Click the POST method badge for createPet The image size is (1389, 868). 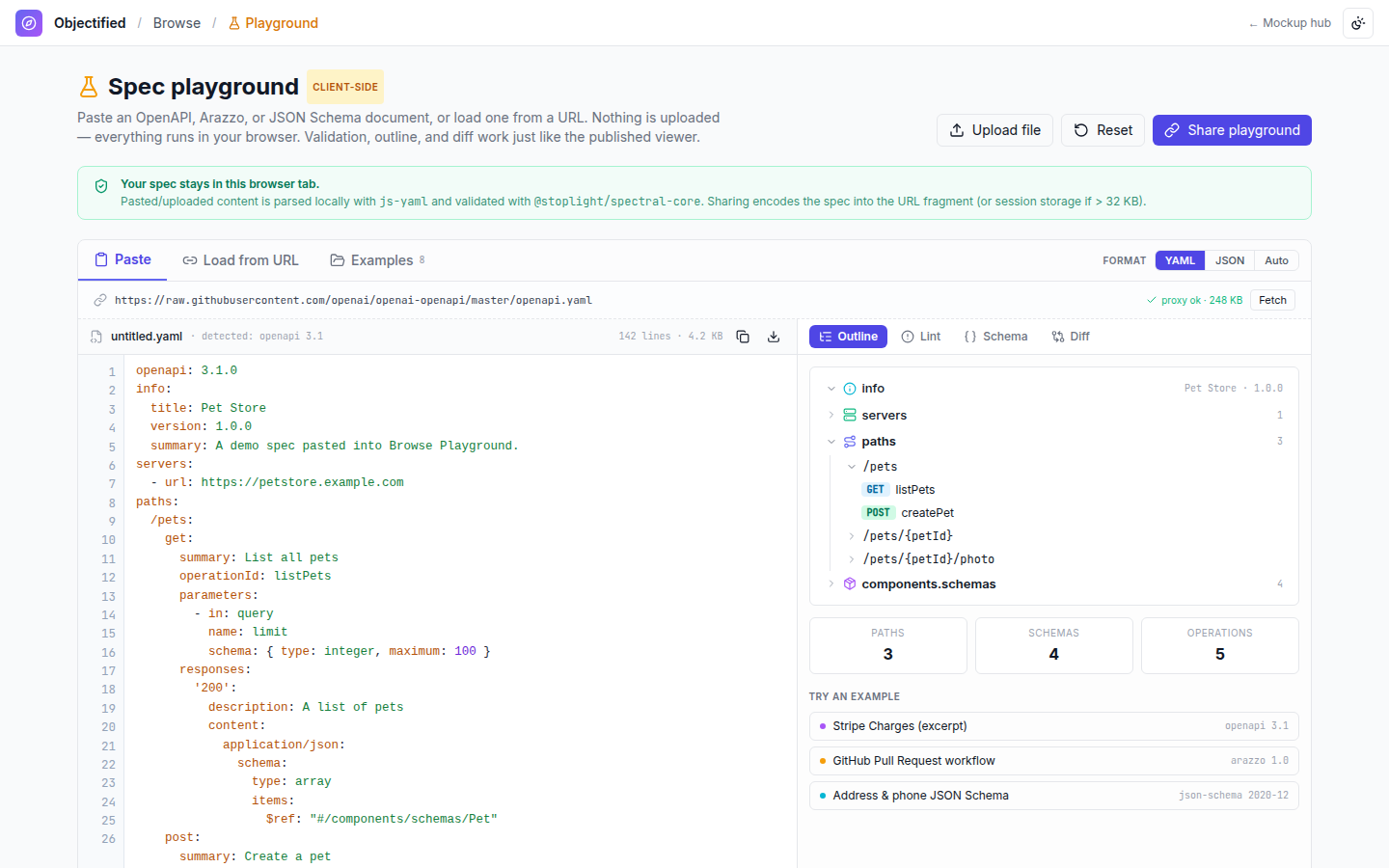[x=878, y=513]
